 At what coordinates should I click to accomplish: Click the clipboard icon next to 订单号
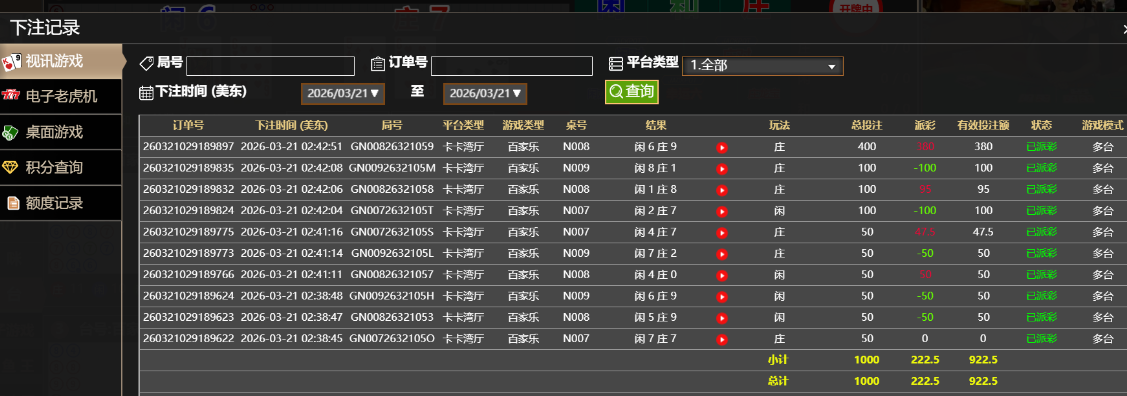[378, 64]
